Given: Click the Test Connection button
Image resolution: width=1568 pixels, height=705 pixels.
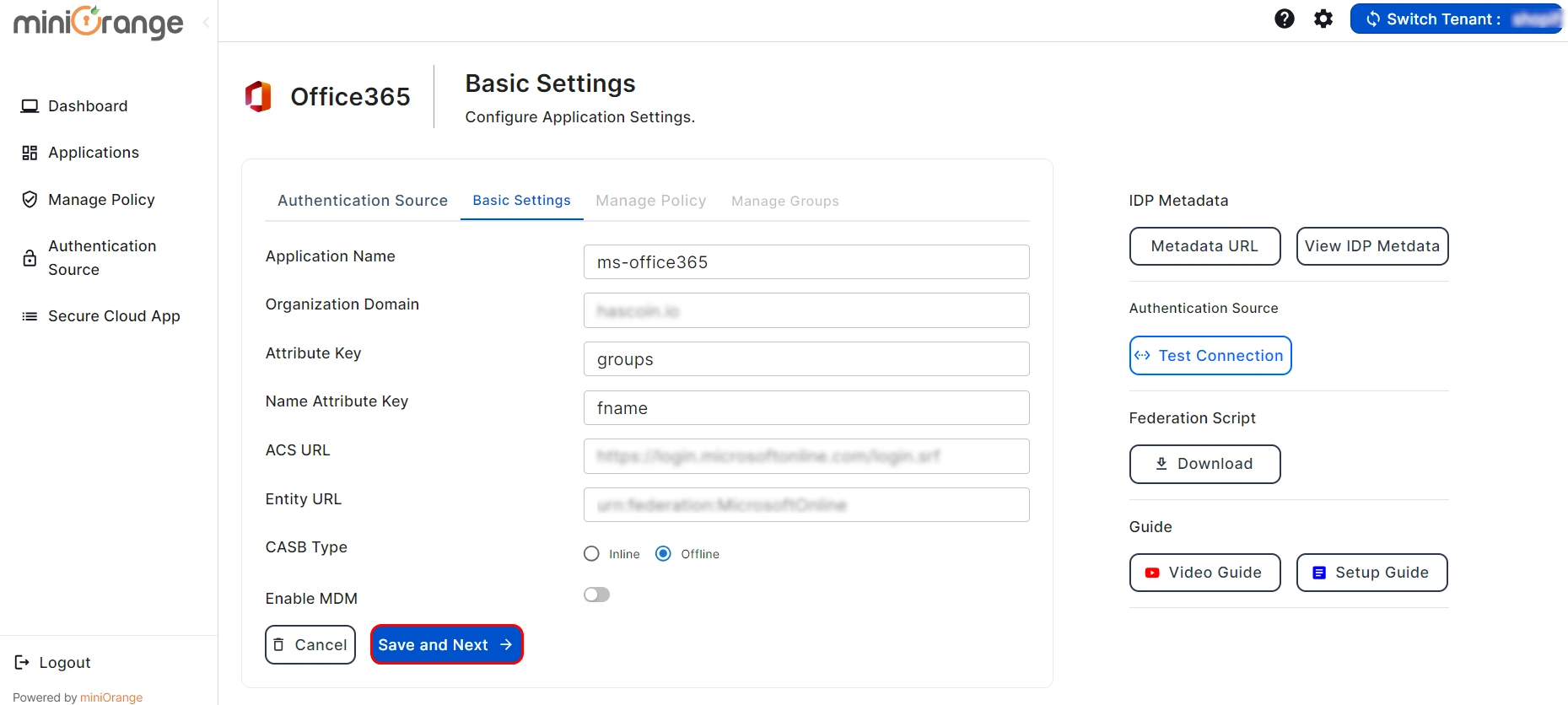Looking at the screenshot, I should (1210, 356).
